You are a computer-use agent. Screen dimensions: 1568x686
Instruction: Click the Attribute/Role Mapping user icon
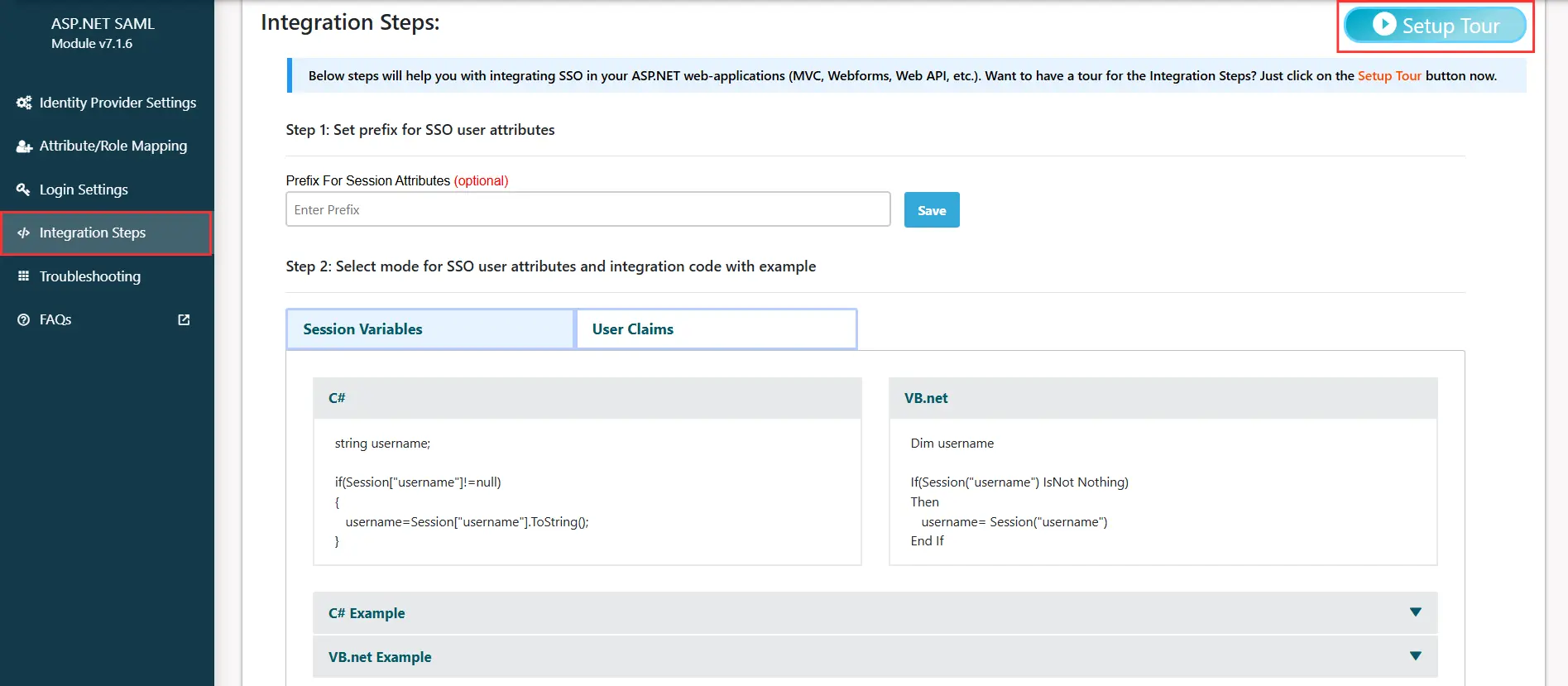click(x=24, y=146)
